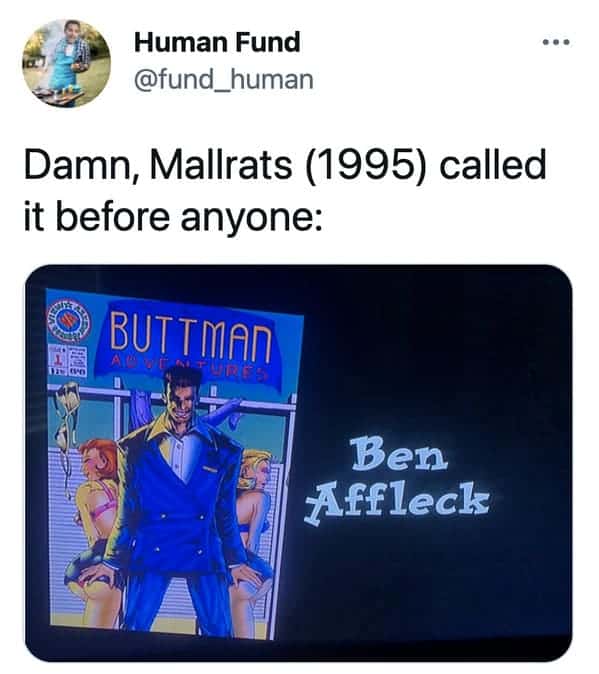Viewport: 599px width, 674px height.
Task: Click the round publisher seal on the comic
Action: click(x=67, y=321)
